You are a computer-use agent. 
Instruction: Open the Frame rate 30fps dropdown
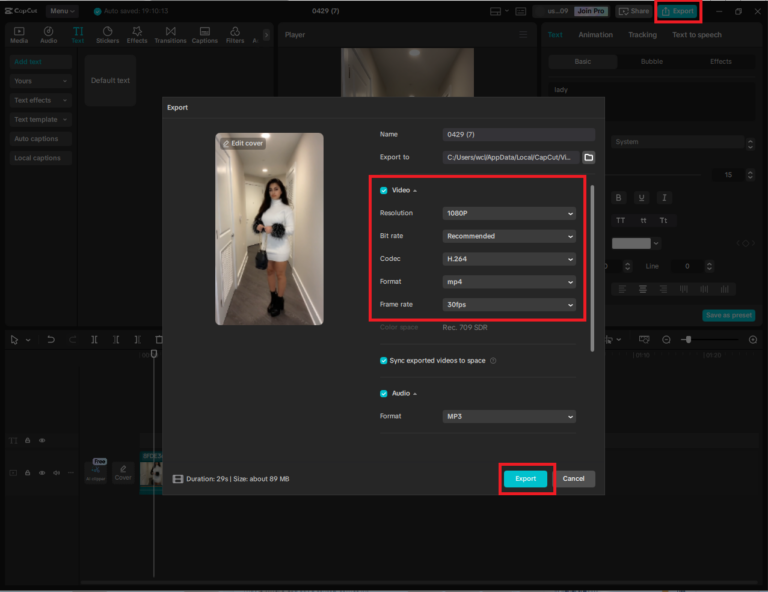click(509, 305)
